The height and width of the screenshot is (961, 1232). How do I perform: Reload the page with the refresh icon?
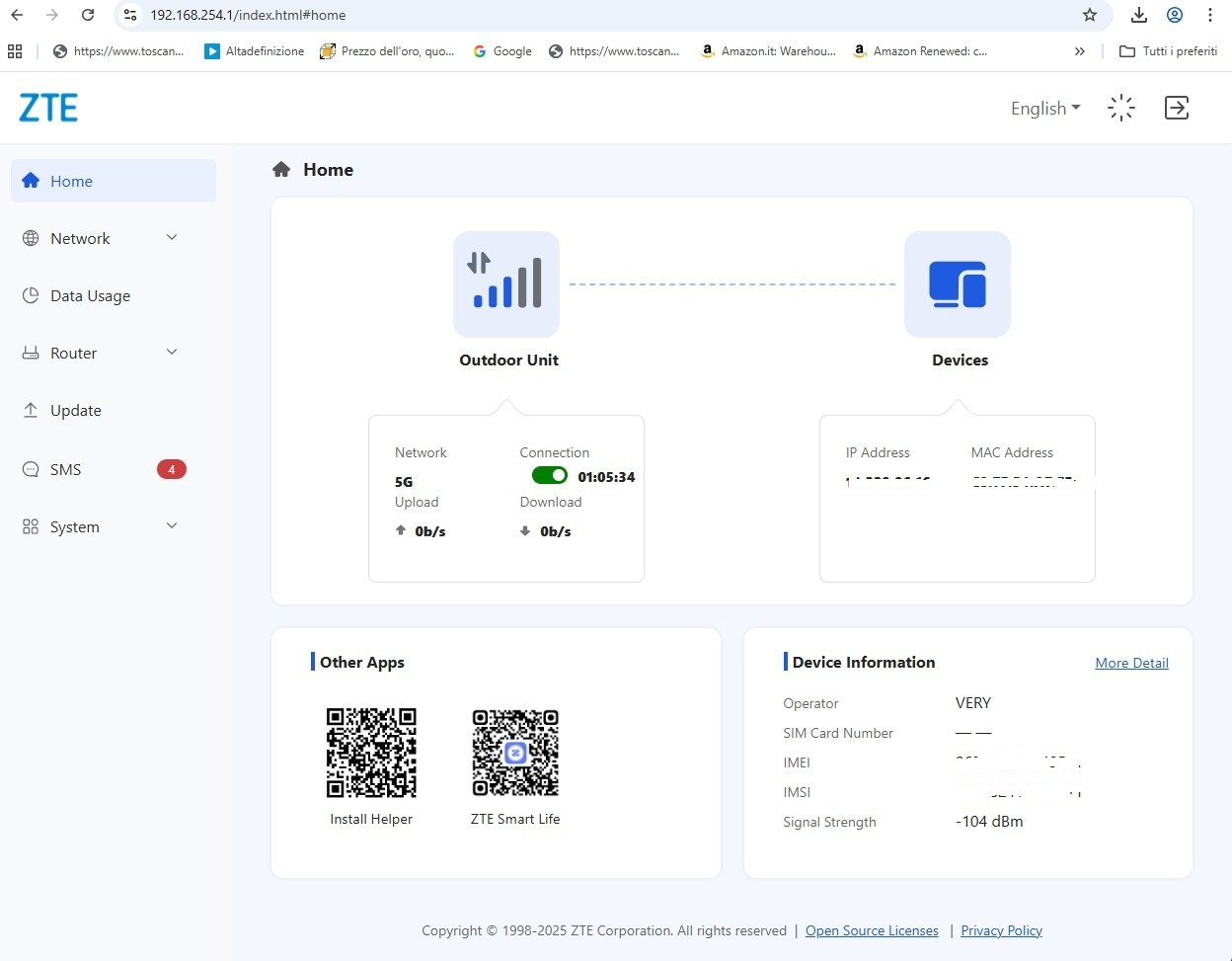pos(88,15)
